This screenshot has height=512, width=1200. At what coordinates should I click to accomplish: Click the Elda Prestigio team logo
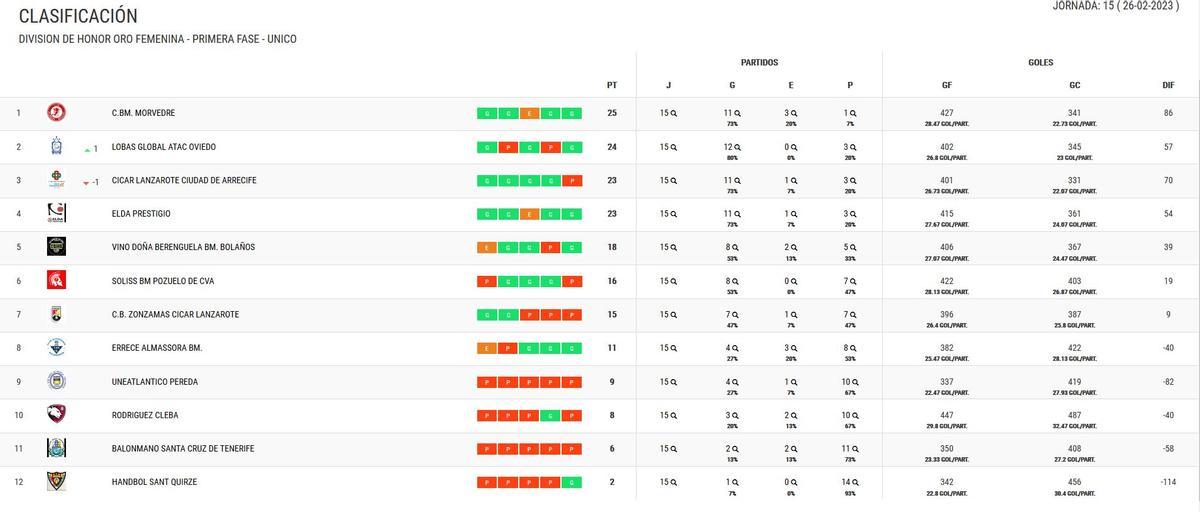[56, 213]
